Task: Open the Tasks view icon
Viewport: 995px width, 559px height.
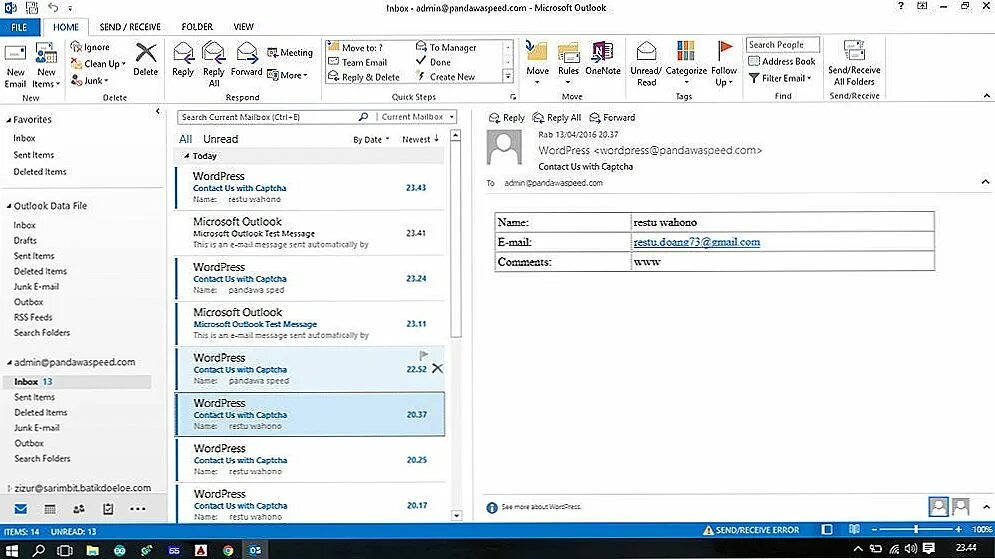Action: [108, 509]
